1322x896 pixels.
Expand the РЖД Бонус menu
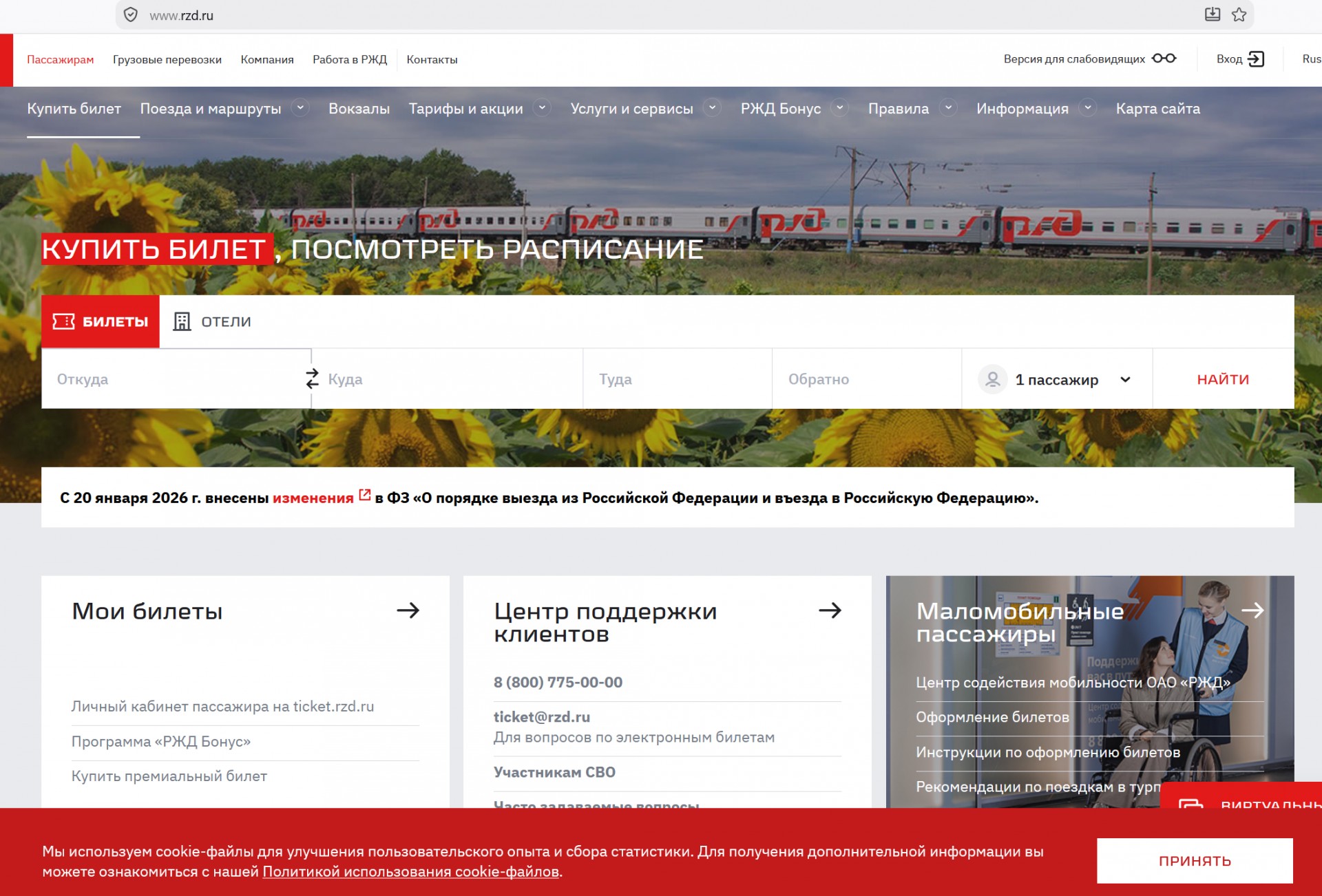[x=840, y=108]
